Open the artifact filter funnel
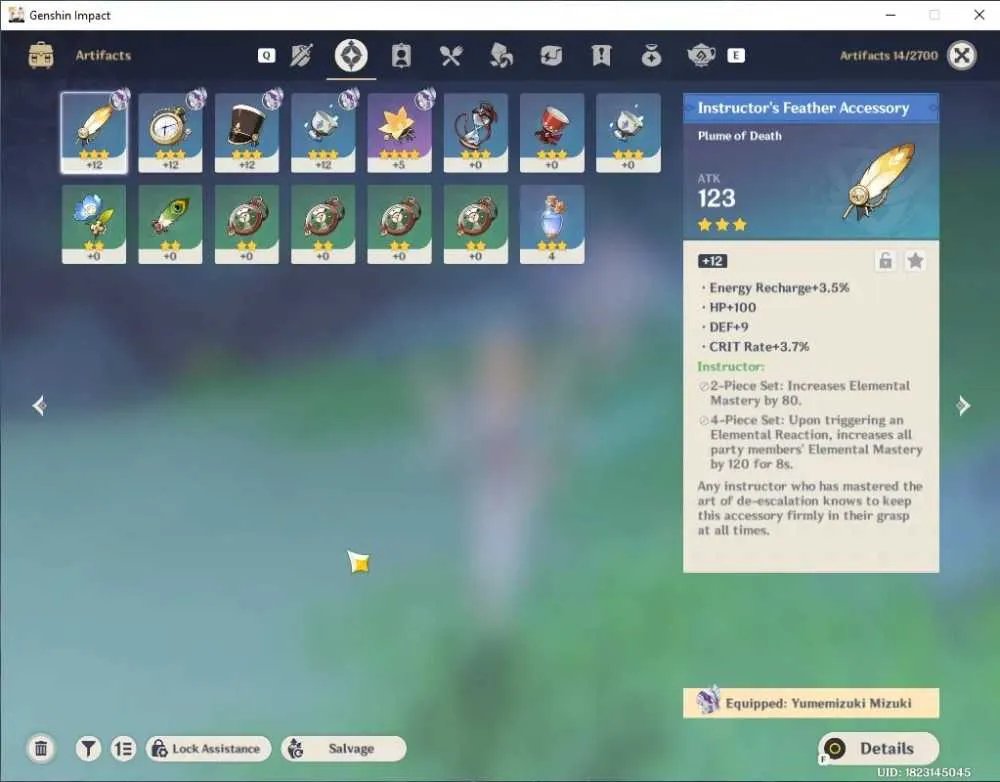This screenshot has height=782, width=1000. coord(88,748)
